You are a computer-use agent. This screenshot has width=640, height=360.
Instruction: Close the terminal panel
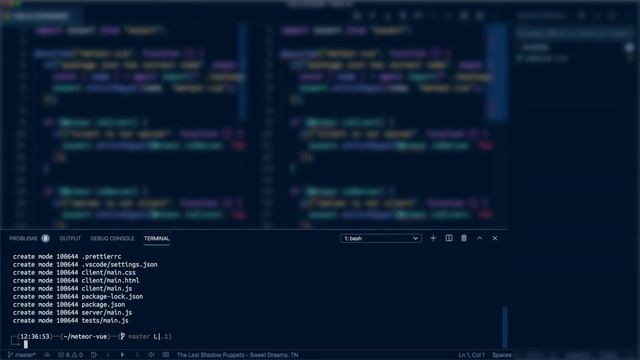click(495, 238)
